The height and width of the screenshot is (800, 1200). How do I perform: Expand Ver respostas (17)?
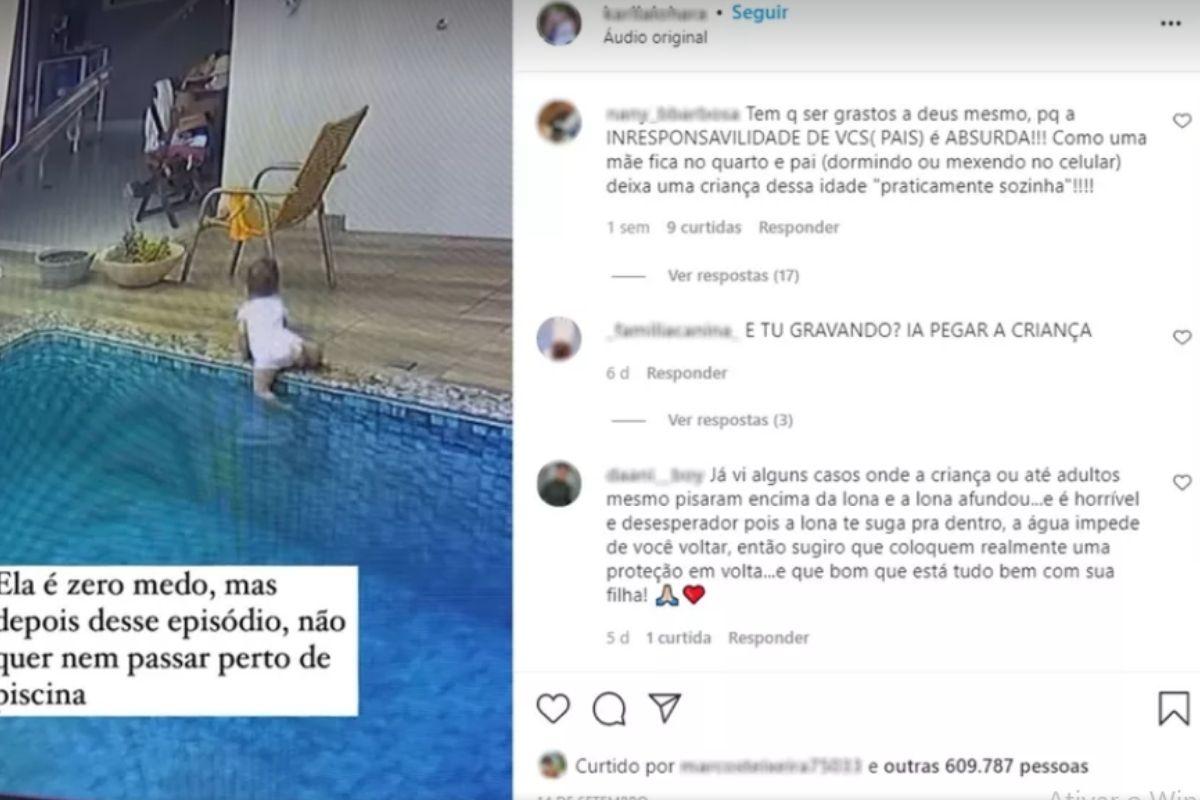(733, 275)
